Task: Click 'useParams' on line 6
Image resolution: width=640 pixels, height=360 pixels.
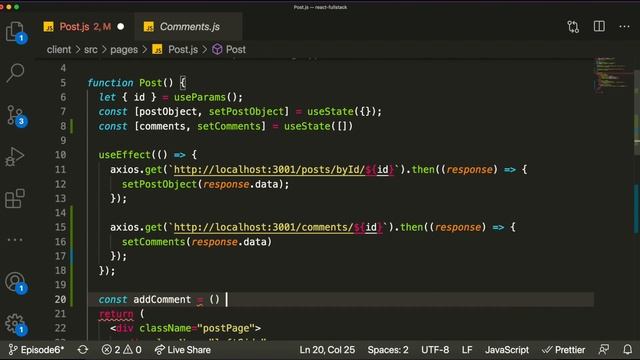Action: [x=200, y=97]
